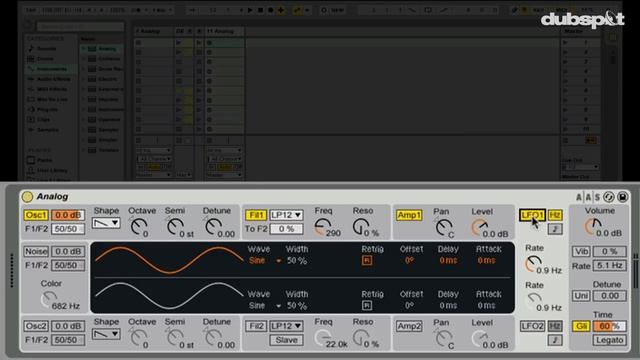Click Osc1 Semi knob

coord(176,226)
